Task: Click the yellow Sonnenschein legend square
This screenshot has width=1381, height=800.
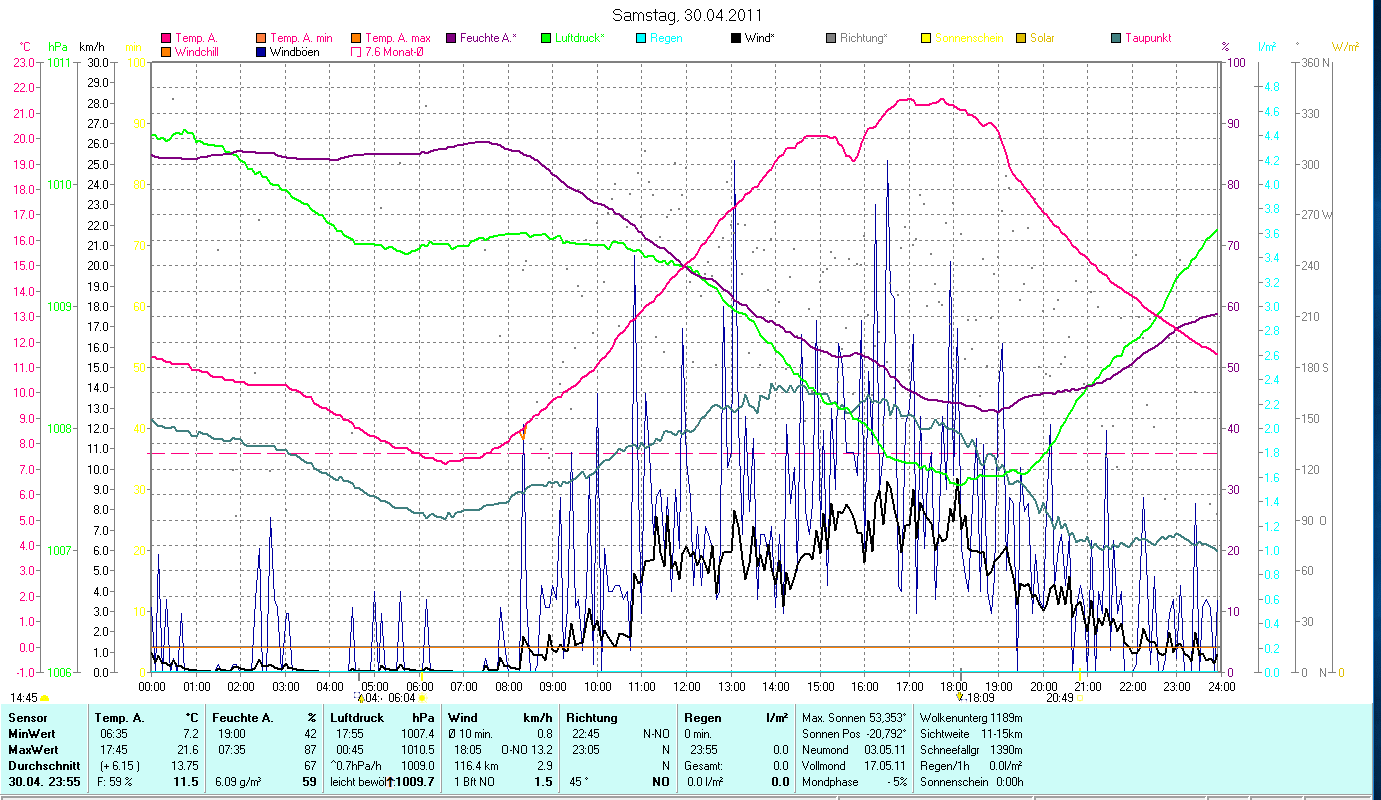Action: (925, 38)
